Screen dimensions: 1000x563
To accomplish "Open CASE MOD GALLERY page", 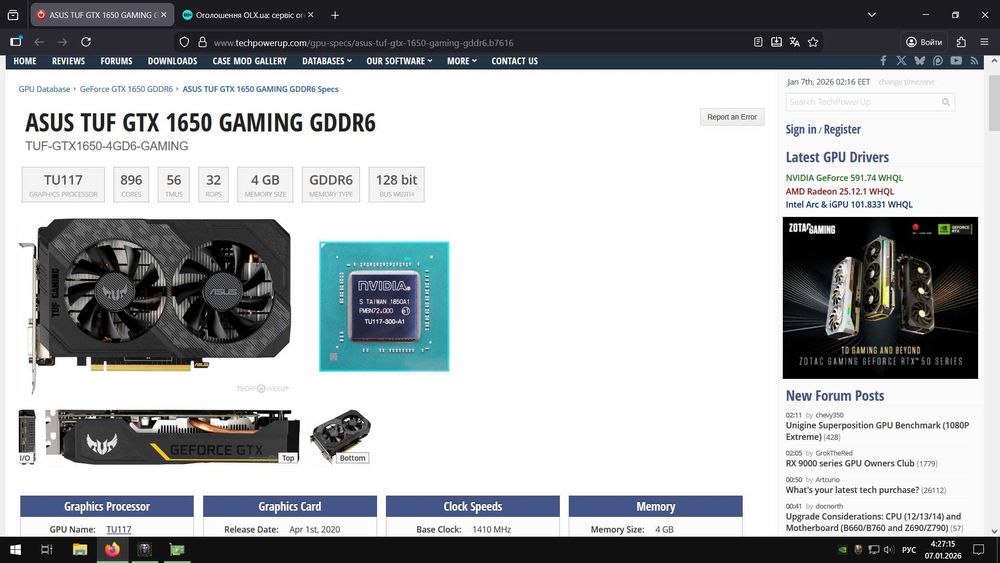I will [x=249, y=61].
